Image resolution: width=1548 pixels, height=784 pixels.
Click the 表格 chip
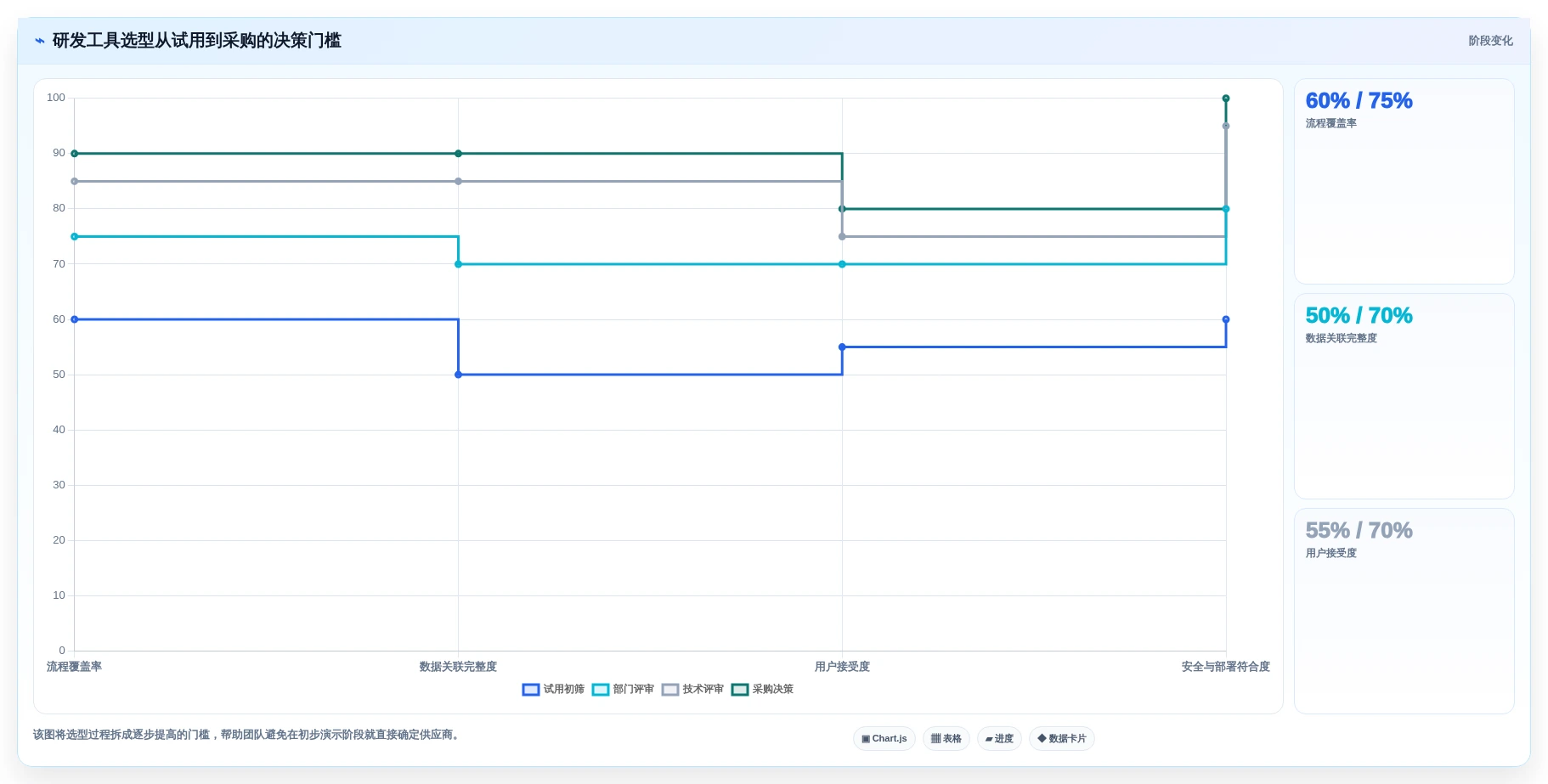pos(946,738)
